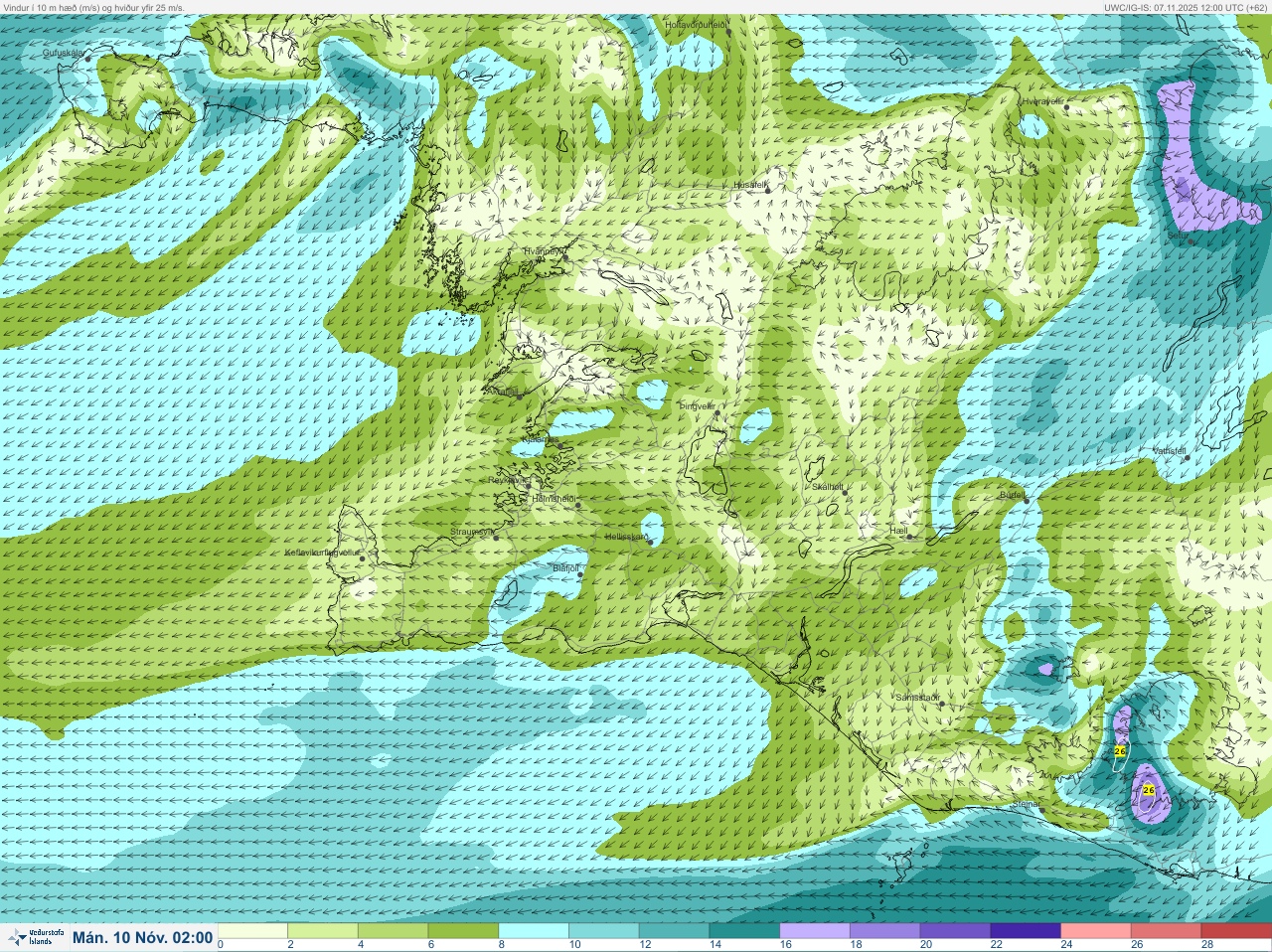This screenshot has height=952, width=1272.
Task: Select the 16–18 m/s lavender legend swatch
Action: click(x=815, y=931)
